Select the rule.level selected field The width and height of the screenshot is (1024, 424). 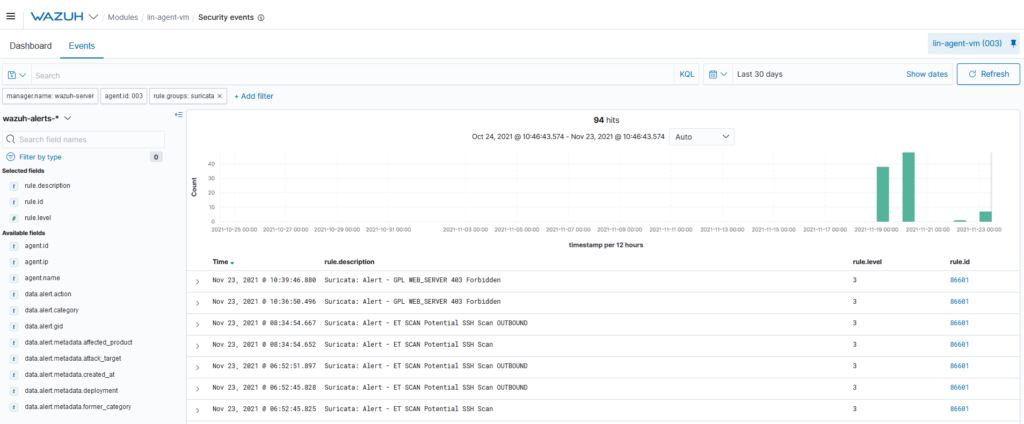pyautogui.click(x=37, y=218)
